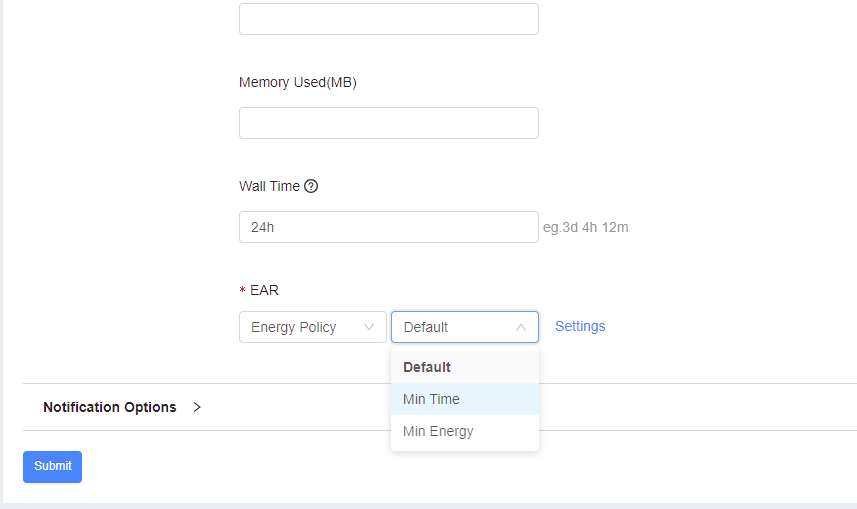The image size is (857, 509).
Task: Collapse the Default dropdown via its up-arrow
Action: click(521, 327)
